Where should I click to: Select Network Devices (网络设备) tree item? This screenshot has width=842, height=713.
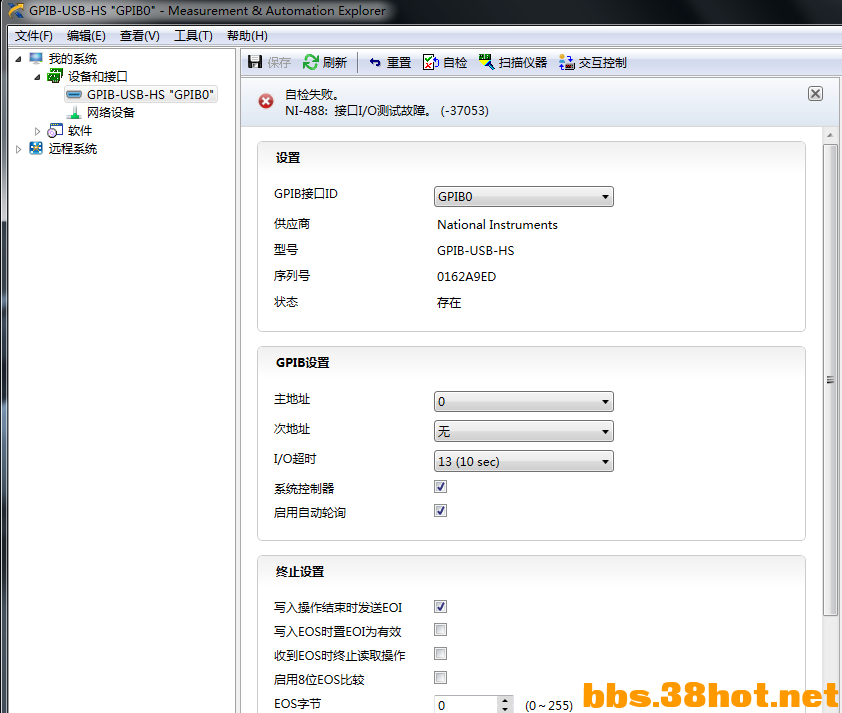click(x=111, y=112)
